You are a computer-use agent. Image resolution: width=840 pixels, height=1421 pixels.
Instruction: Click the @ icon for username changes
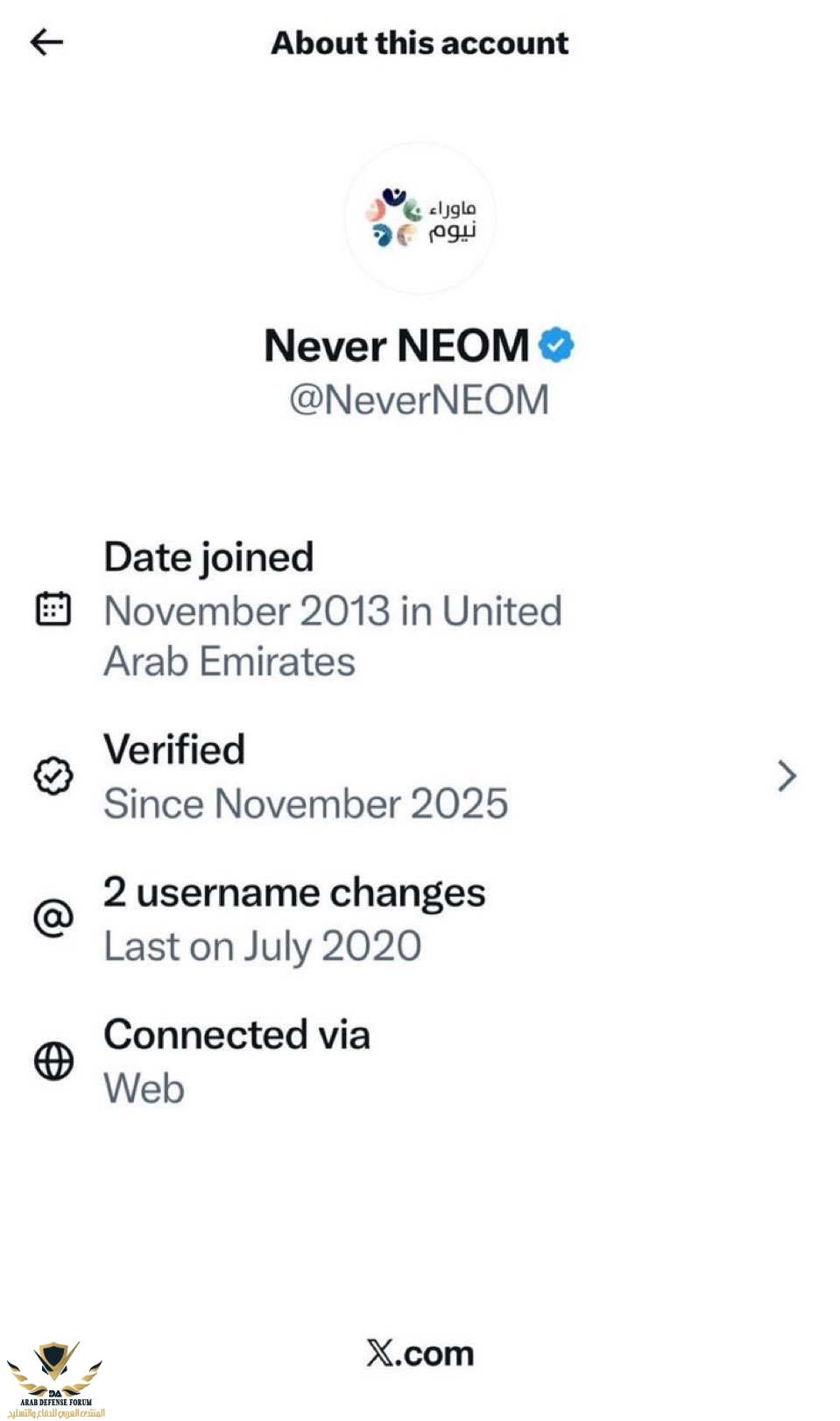click(x=53, y=918)
